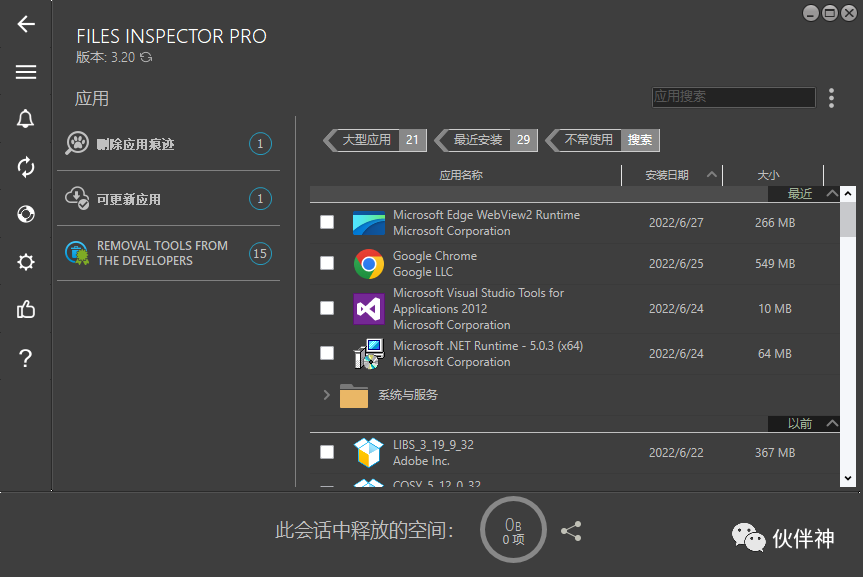Open the help question mark icon
The image size is (863, 577).
click(x=25, y=358)
